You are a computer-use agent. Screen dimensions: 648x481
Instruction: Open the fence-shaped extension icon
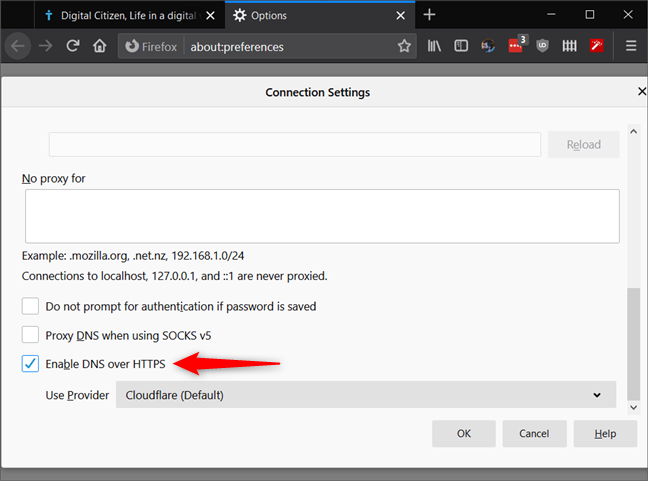tap(569, 46)
